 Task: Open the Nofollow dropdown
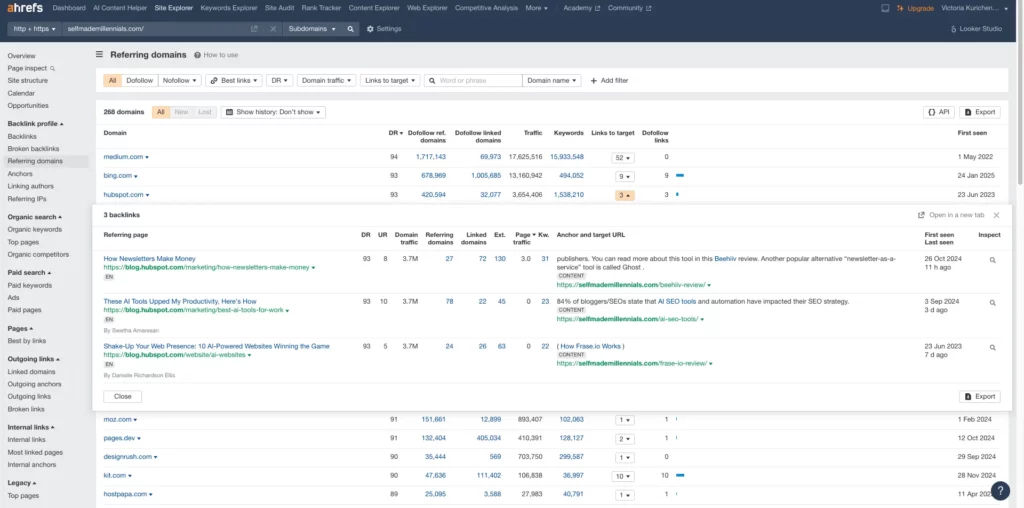point(179,80)
